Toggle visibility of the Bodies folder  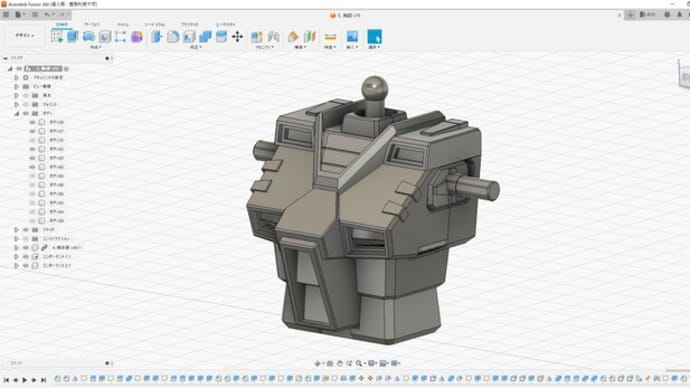(26, 113)
